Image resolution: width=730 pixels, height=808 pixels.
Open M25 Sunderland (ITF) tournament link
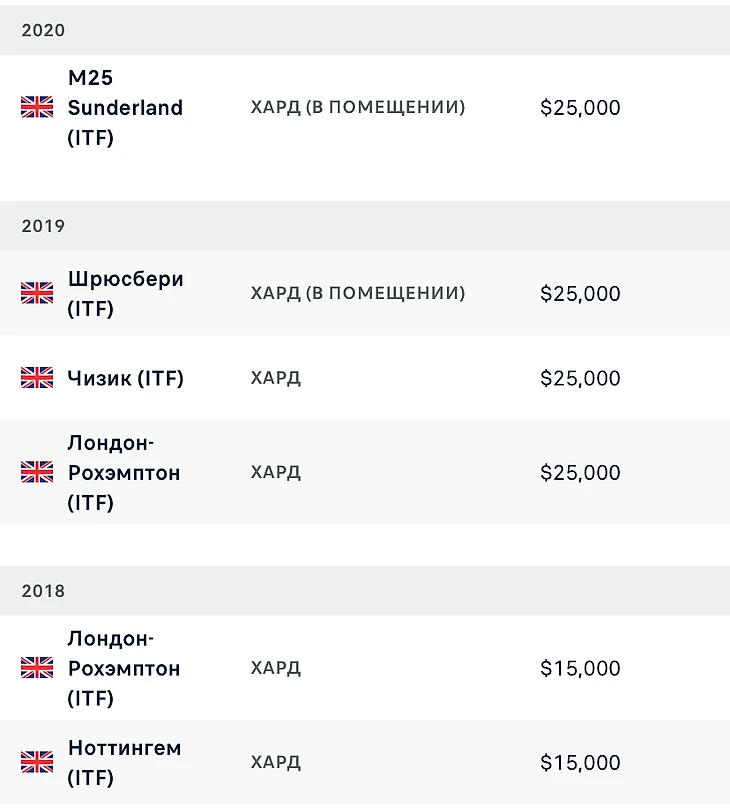click(125, 107)
